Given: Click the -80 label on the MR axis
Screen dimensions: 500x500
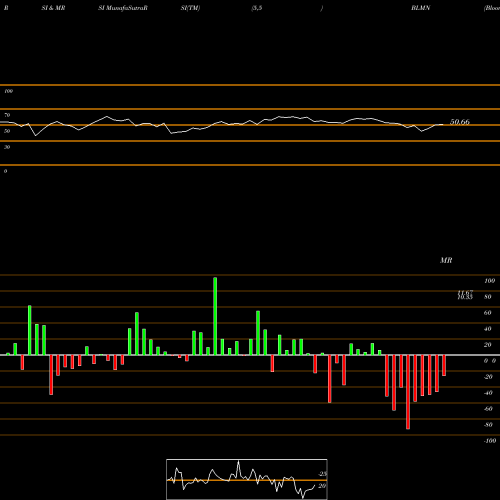Looking at the screenshot, I should click(488, 425).
